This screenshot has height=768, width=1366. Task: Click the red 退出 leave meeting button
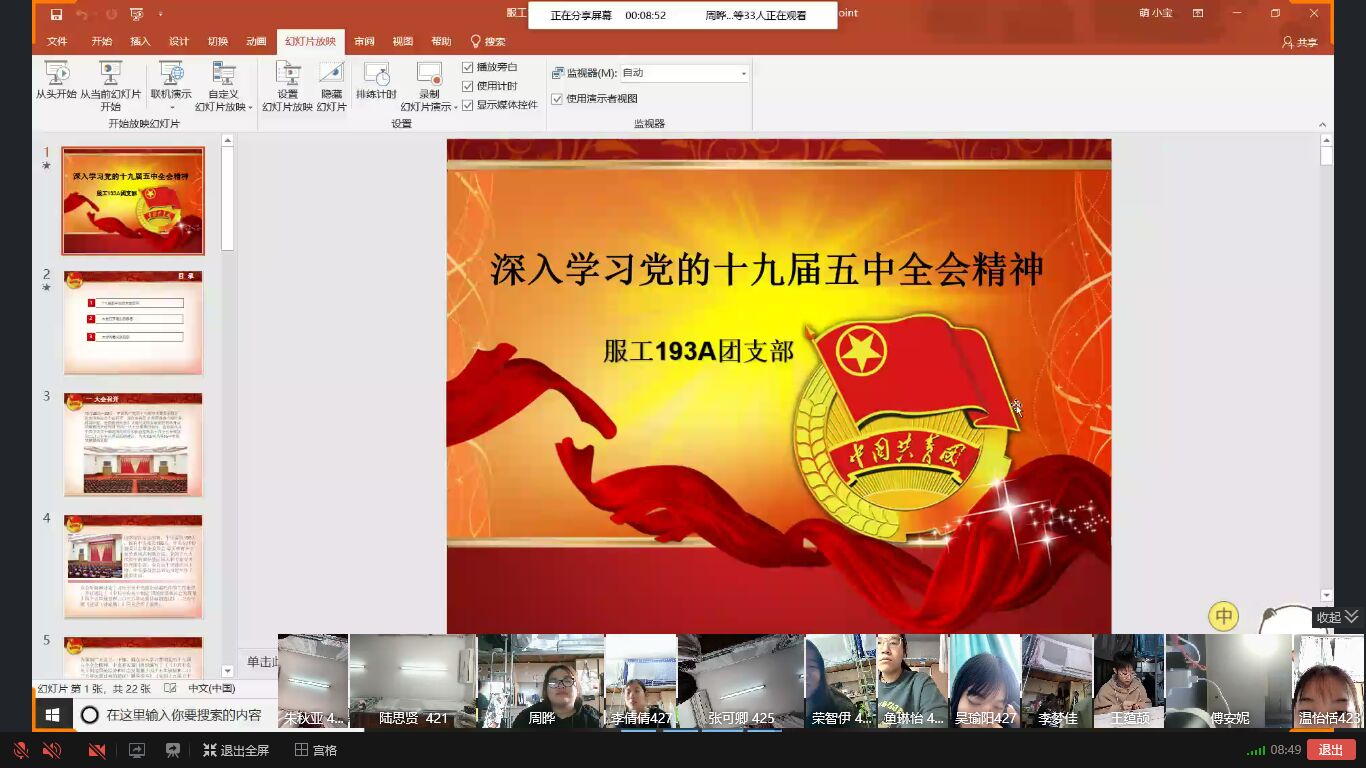pyautogui.click(x=1331, y=750)
